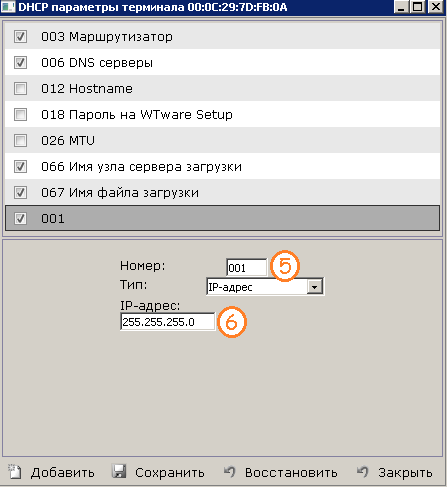Open the Тип dropdown arrow
This screenshot has height=487, width=447.
pyautogui.click(x=315, y=287)
